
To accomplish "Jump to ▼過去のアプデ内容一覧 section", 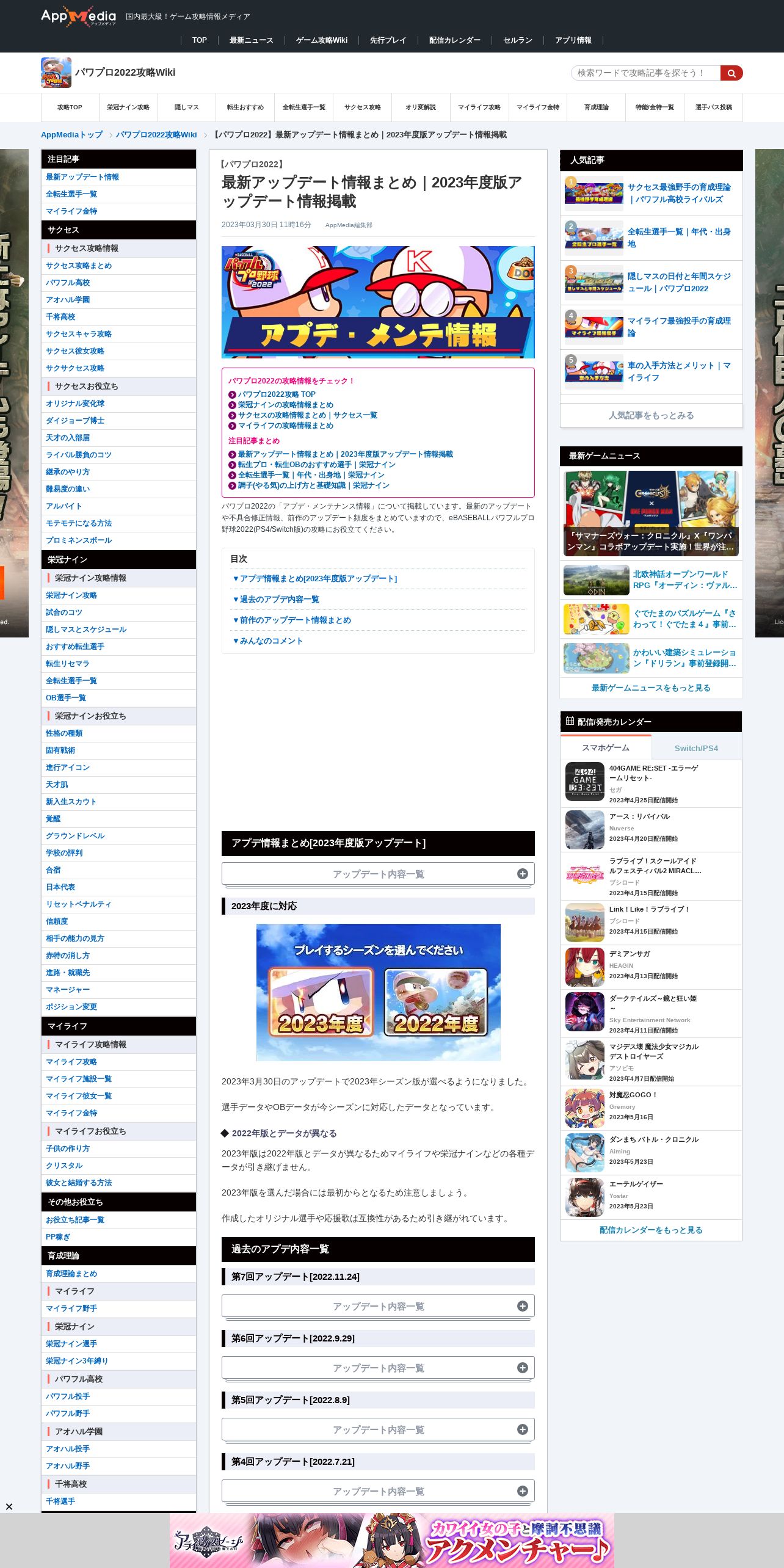I will click(x=275, y=600).
